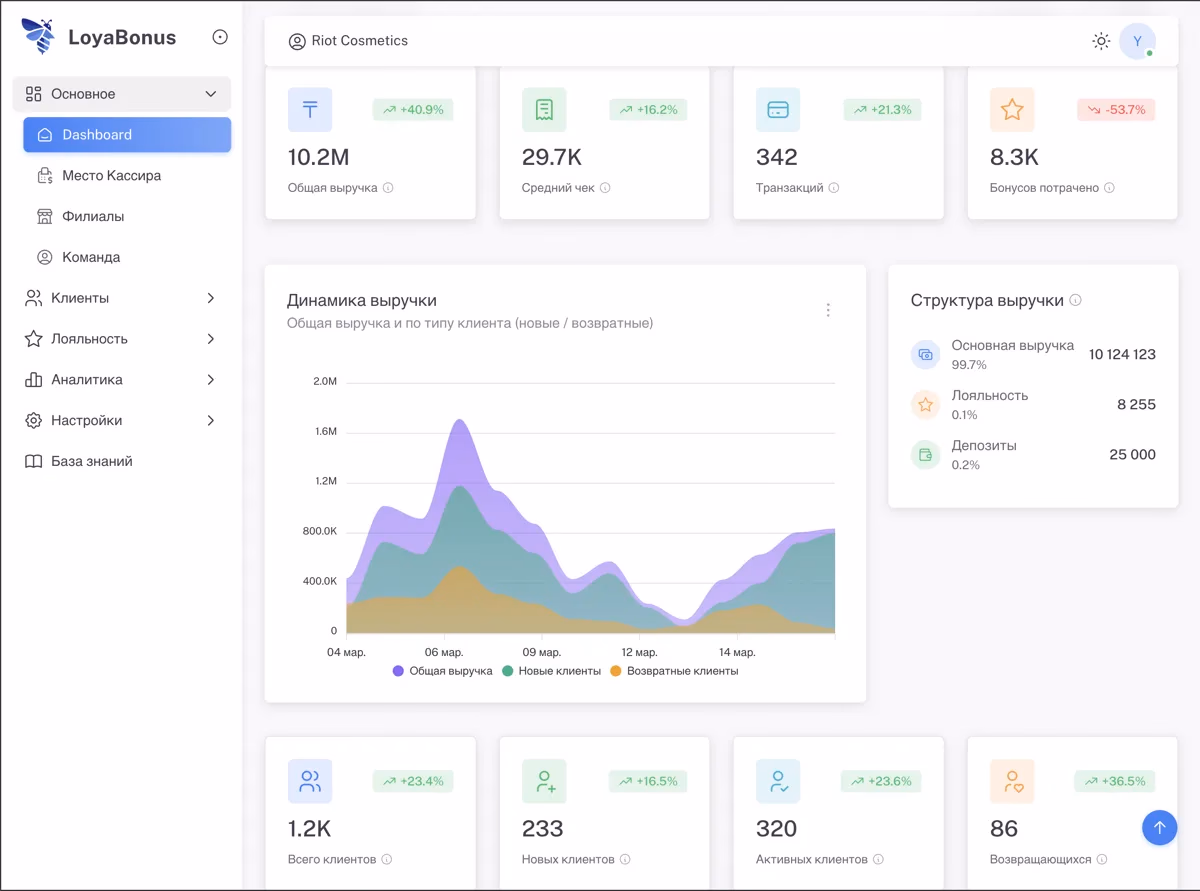
Task: Click info icon next to Общая выручка
Action: [x=388, y=188]
